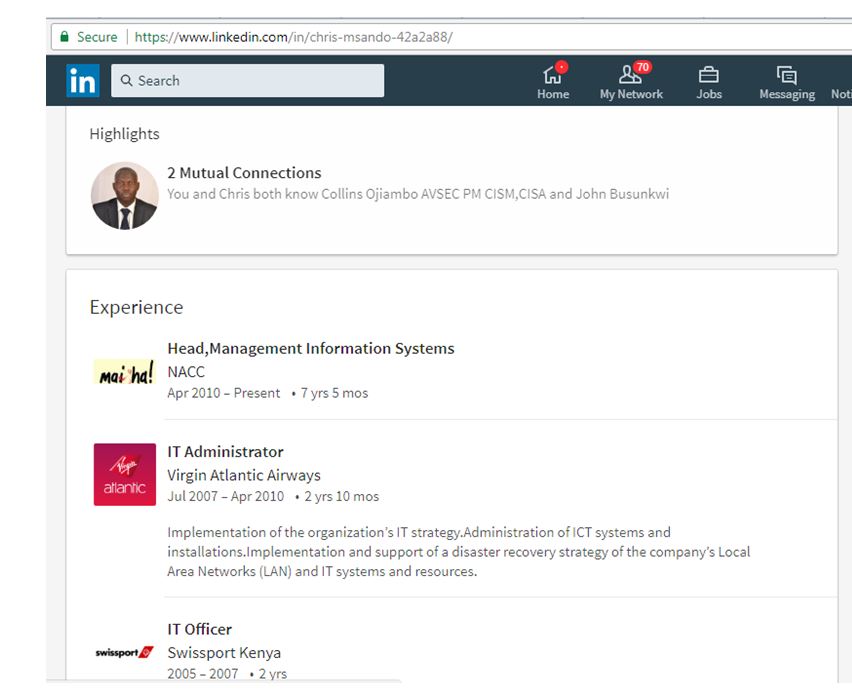
Task: Click the IT strategy job description paragraph
Action: point(459,551)
